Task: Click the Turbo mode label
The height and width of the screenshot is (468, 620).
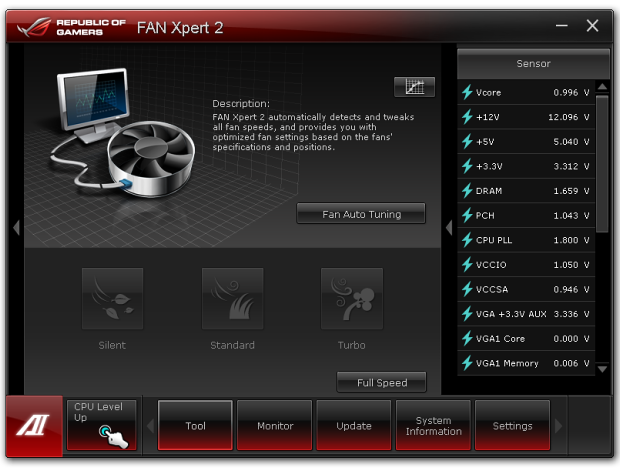Action: click(352, 345)
